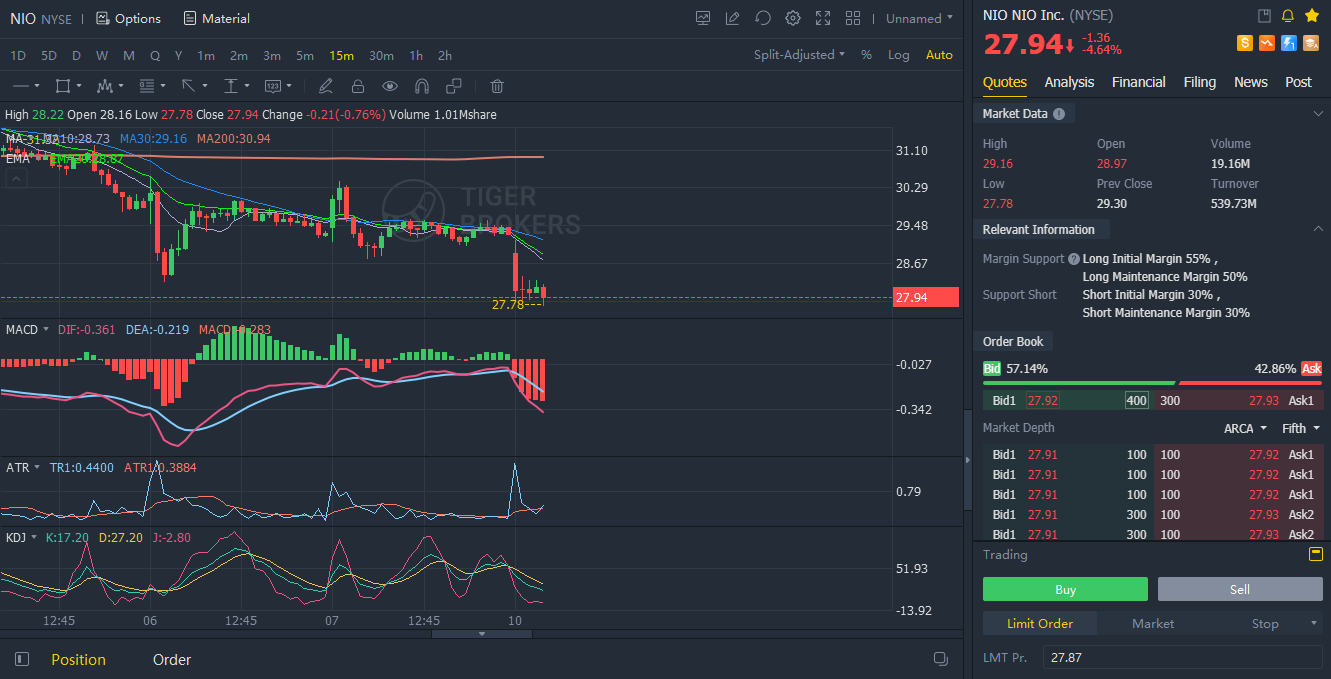Select the 1D timeframe
This screenshot has height=679, width=1331.
(18, 55)
